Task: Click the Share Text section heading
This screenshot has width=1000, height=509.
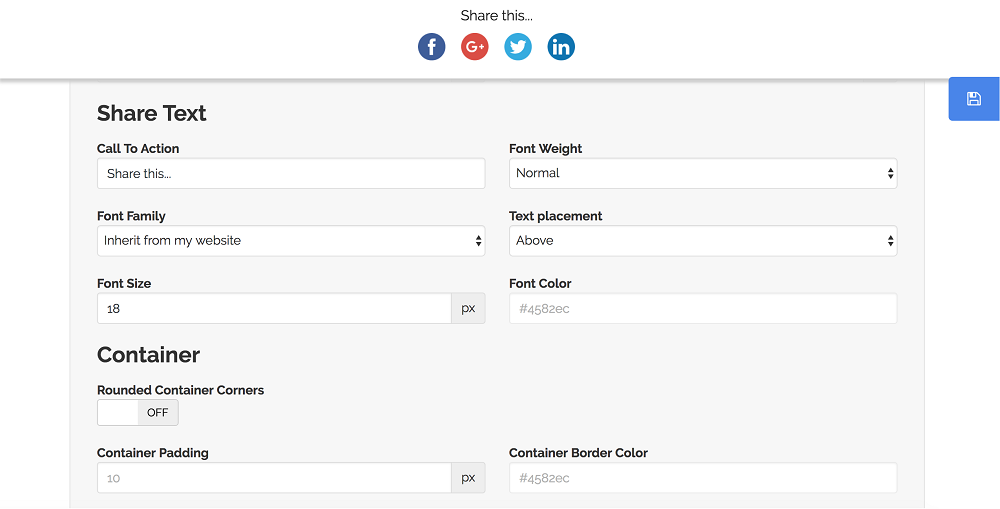Action: point(152,114)
